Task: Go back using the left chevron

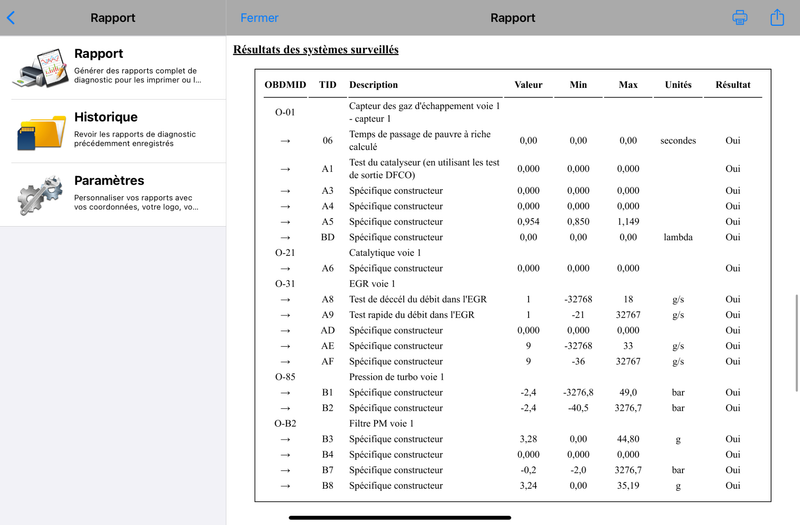Action: pos(11,18)
